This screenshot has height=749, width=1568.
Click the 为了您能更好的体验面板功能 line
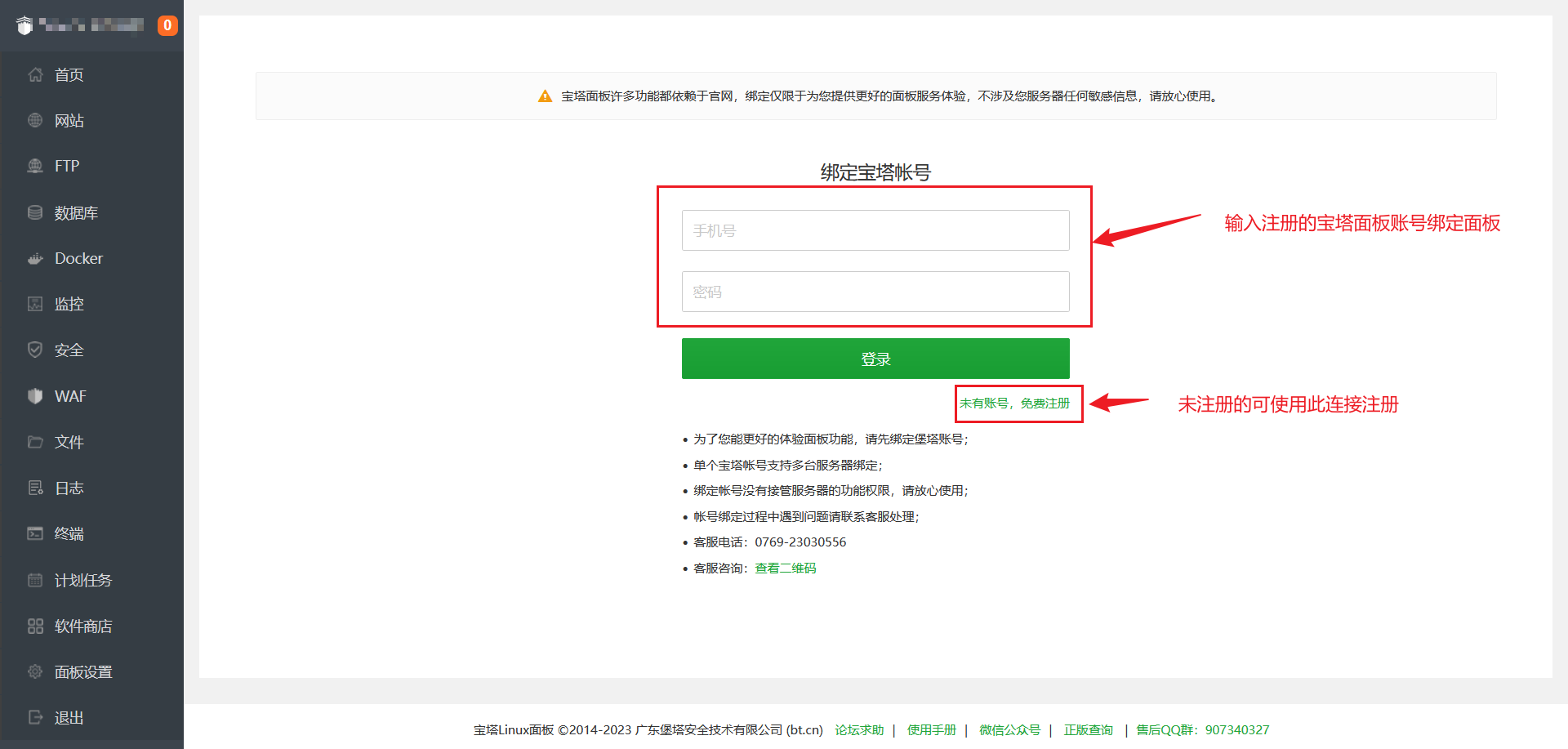tap(831, 439)
